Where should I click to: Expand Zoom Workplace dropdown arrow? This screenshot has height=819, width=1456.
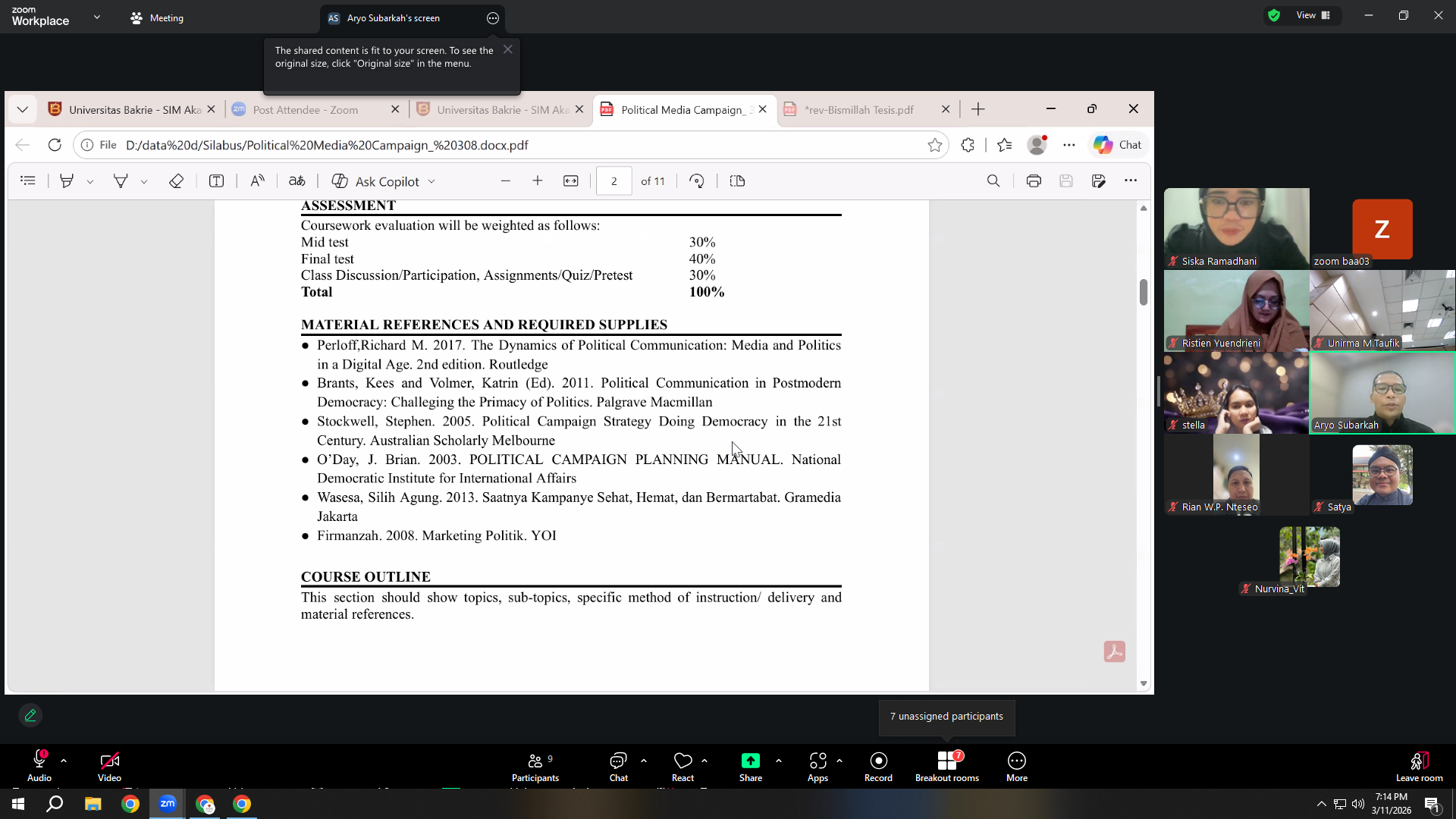pyautogui.click(x=96, y=17)
